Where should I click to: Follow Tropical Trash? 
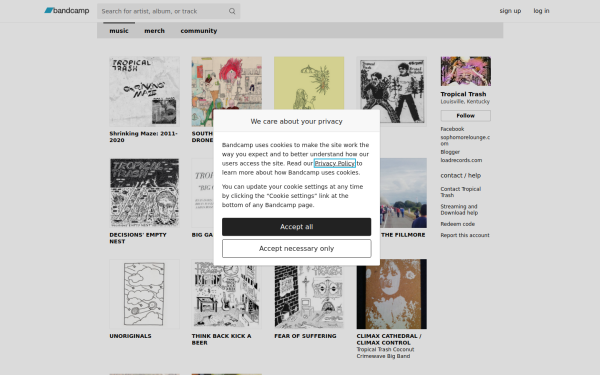[465, 116]
